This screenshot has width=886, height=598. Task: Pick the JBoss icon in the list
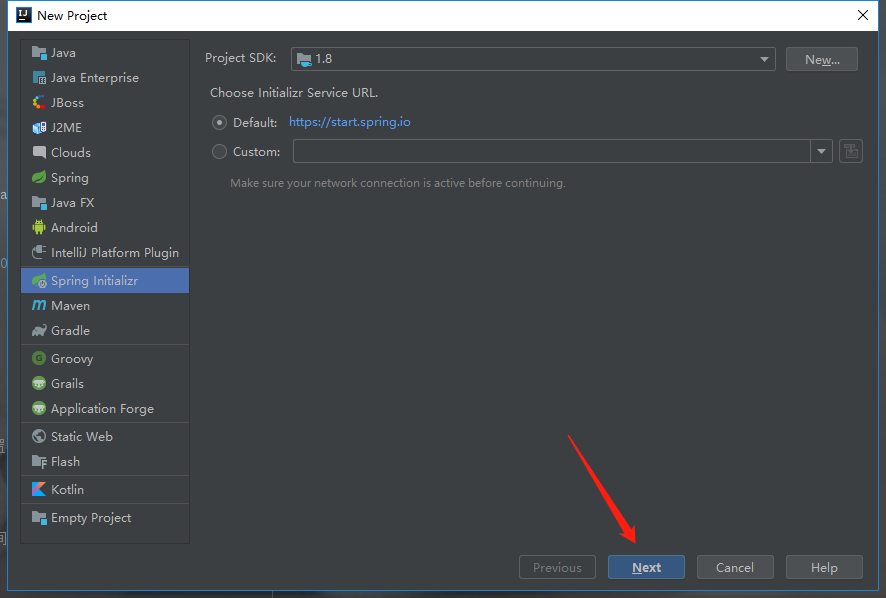[x=39, y=102]
